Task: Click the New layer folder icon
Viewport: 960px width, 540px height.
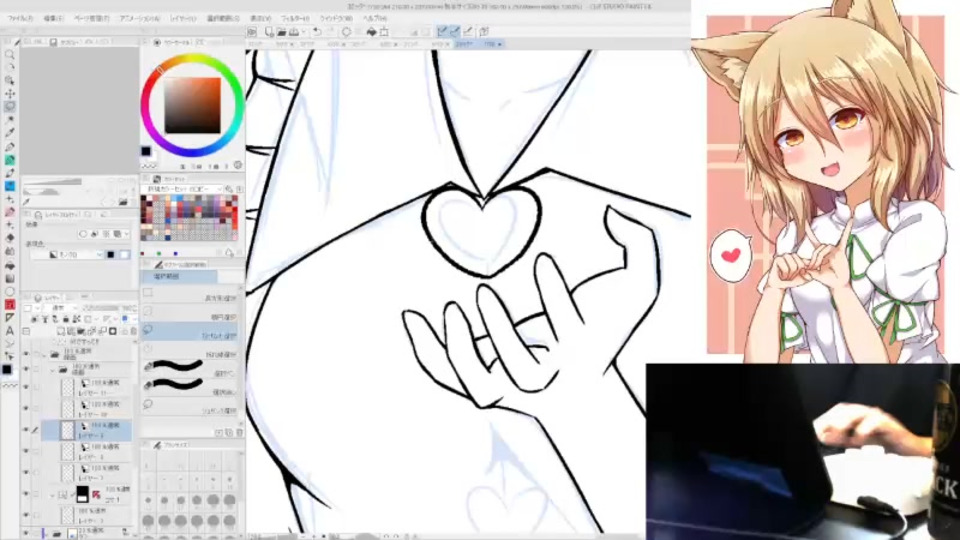Action: coord(82,331)
